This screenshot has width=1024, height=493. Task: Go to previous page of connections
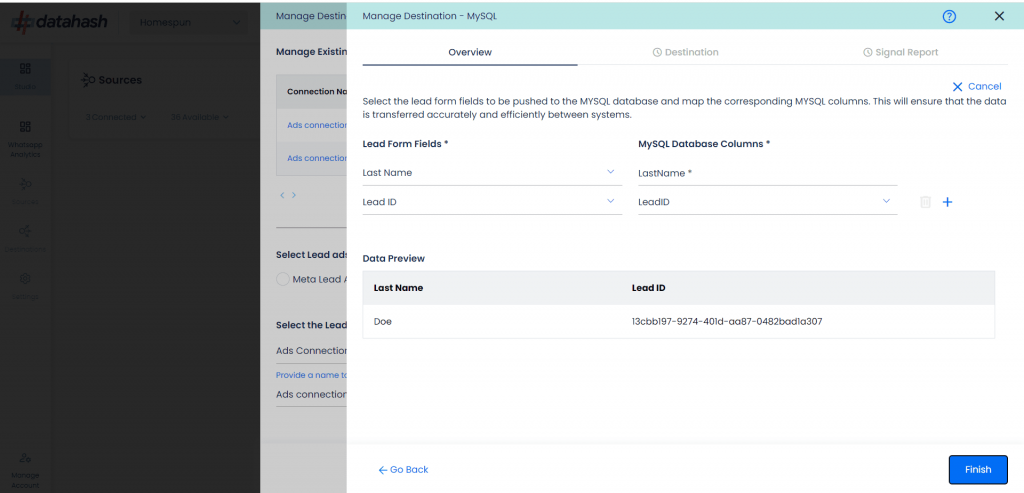click(x=282, y=195)
